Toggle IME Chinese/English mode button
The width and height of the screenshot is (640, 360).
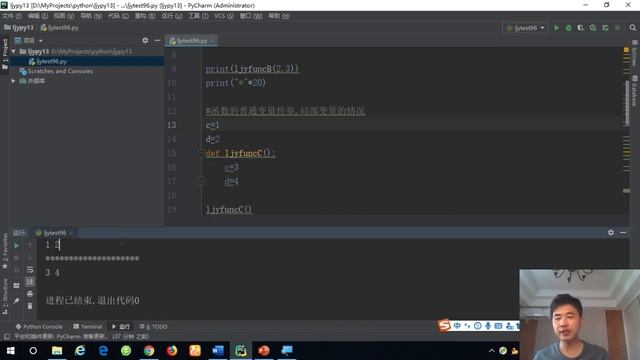click(x=457, y=326)
